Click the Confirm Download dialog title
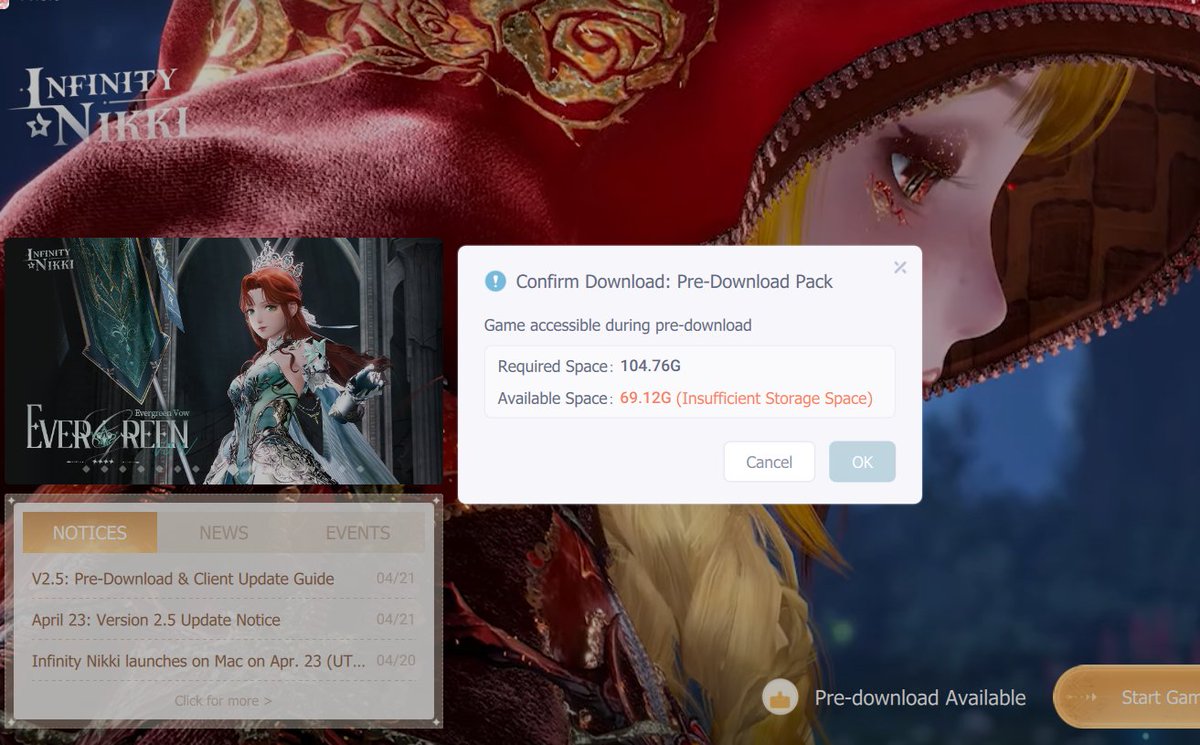The width and height of the screenshot is (1200, 745). pos(674,281)
